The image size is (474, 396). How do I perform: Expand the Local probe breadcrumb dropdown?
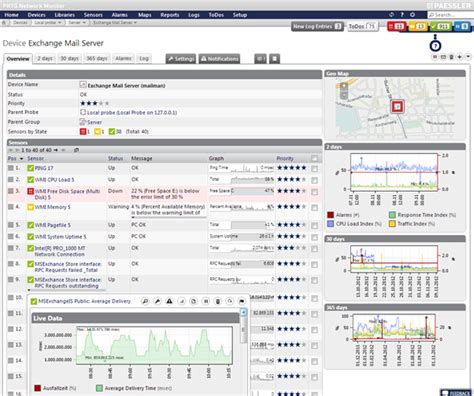tap(48, 23)
